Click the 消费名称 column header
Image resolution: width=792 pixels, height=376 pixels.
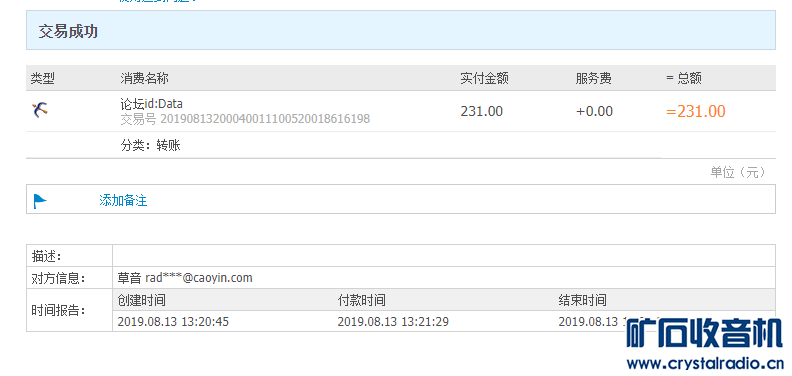(x=144, y=78)
